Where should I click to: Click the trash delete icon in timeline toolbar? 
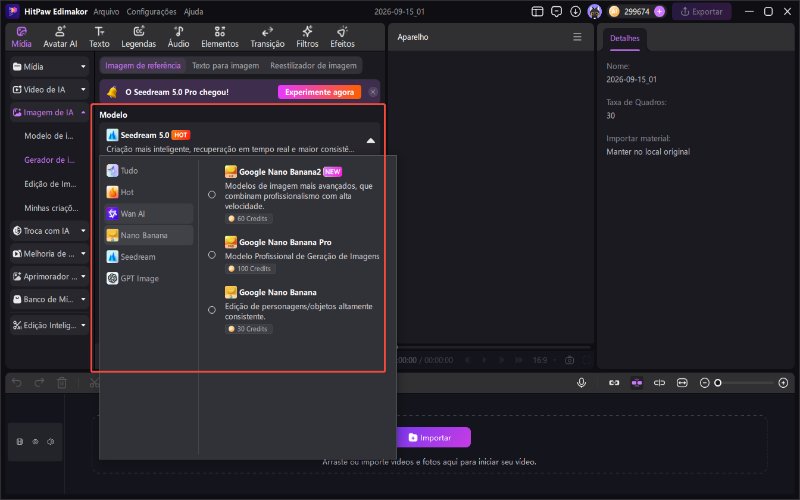[62, 383]
